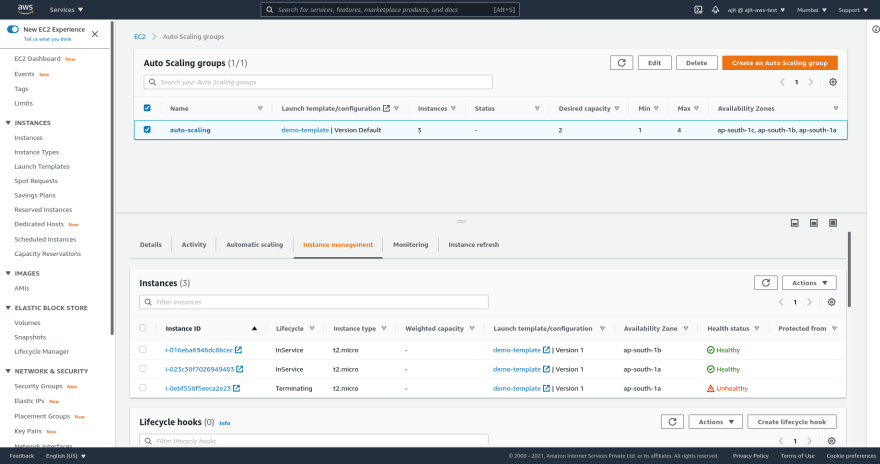
Task: Click the Filter instances field
Action: [314, 302]
